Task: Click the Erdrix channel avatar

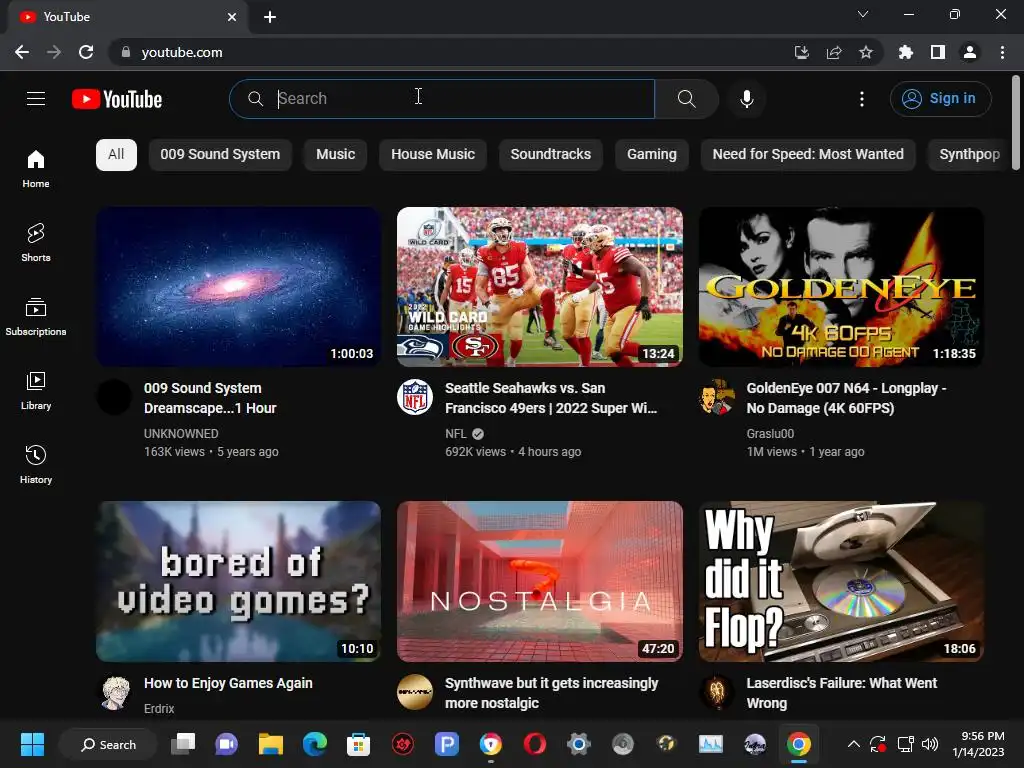Action: coord(114,692)
